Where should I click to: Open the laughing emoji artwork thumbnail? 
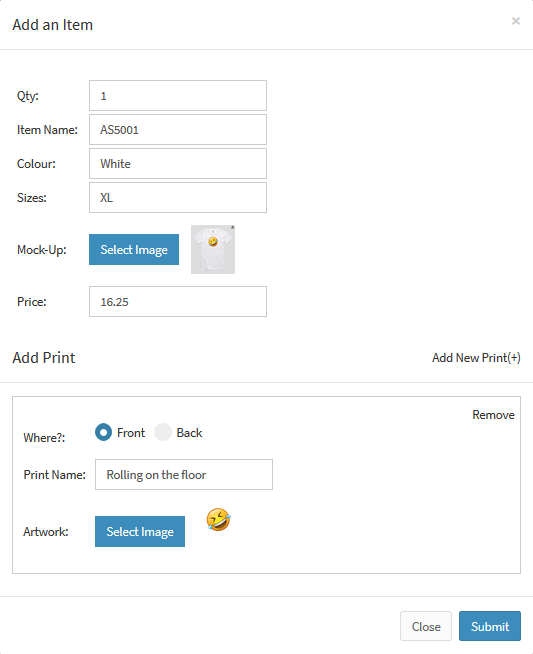tap(219, 520)
